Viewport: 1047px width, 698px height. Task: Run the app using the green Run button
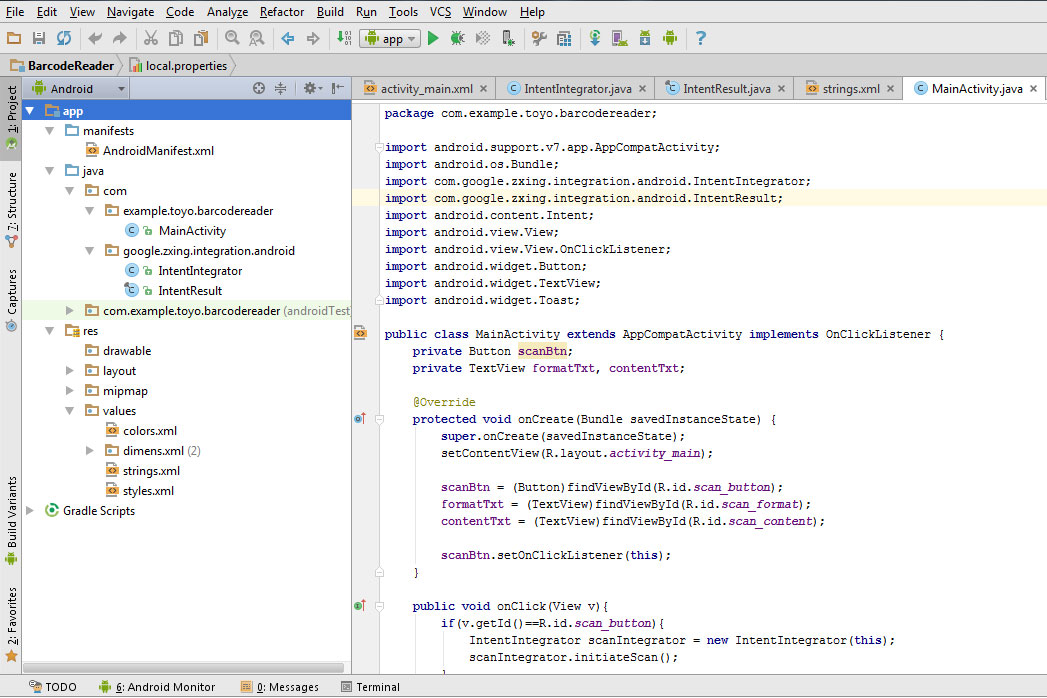click(433, 38)
